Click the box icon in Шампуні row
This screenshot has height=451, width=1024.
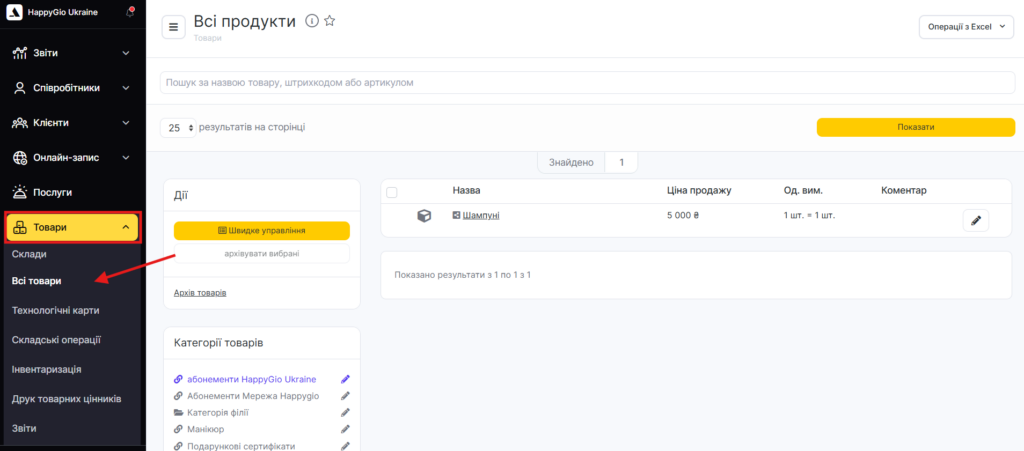click(x=424, y=215)
